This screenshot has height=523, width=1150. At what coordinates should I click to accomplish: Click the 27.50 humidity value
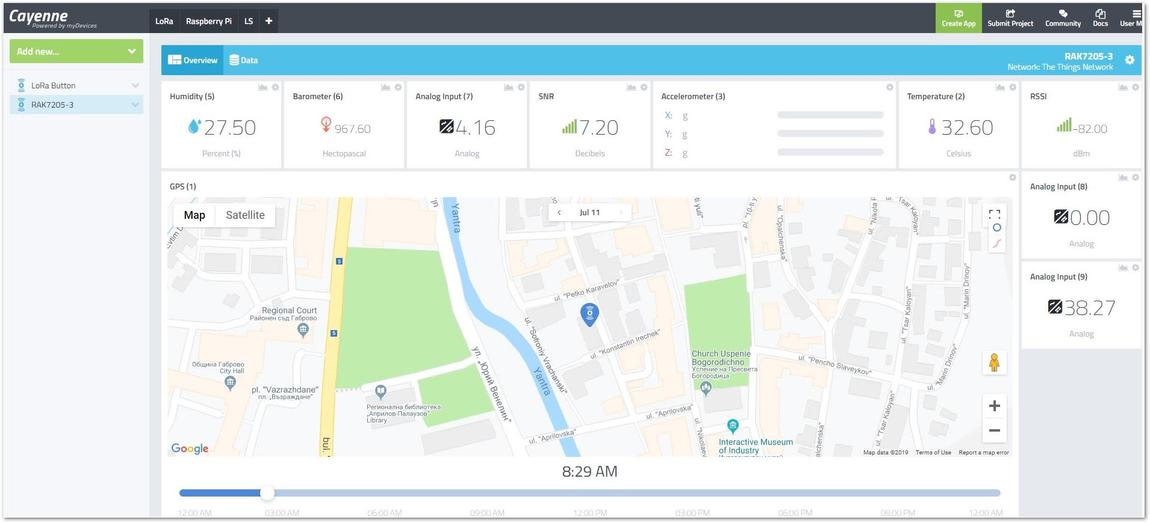pyautogui.click(x=230, y=128)
